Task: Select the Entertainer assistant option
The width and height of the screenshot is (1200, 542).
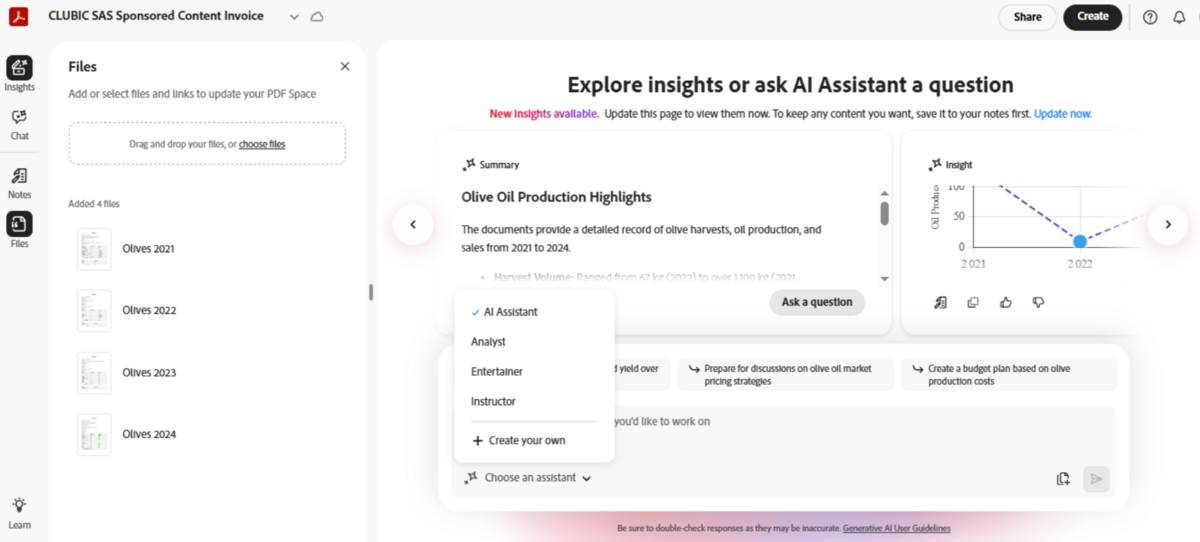Action: click(496, 372)
